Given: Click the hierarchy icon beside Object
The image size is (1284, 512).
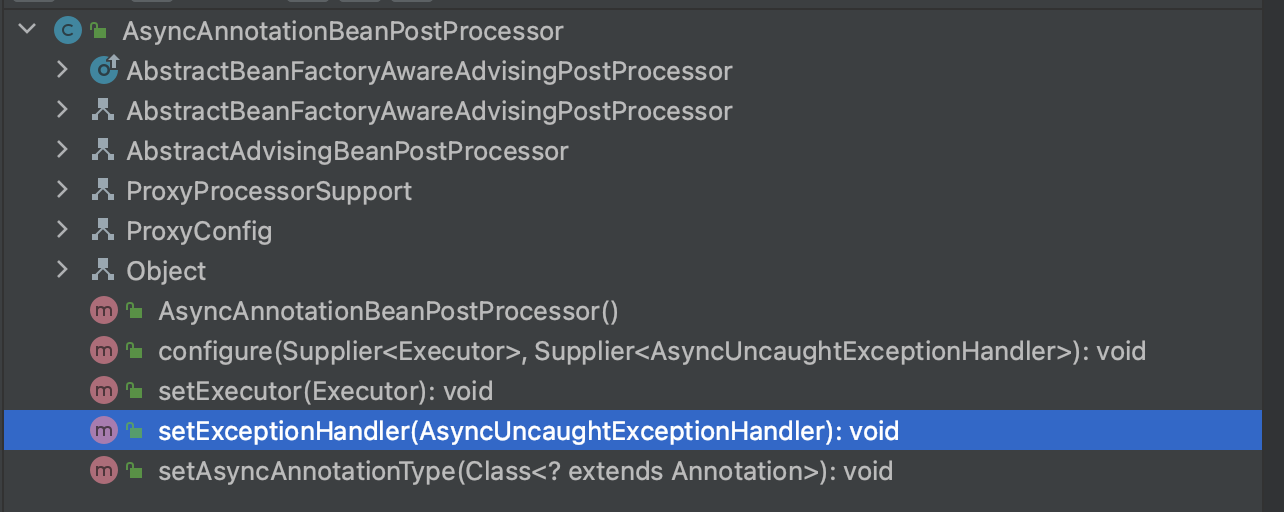Looking at the screenshot, I should coord(103,271).
